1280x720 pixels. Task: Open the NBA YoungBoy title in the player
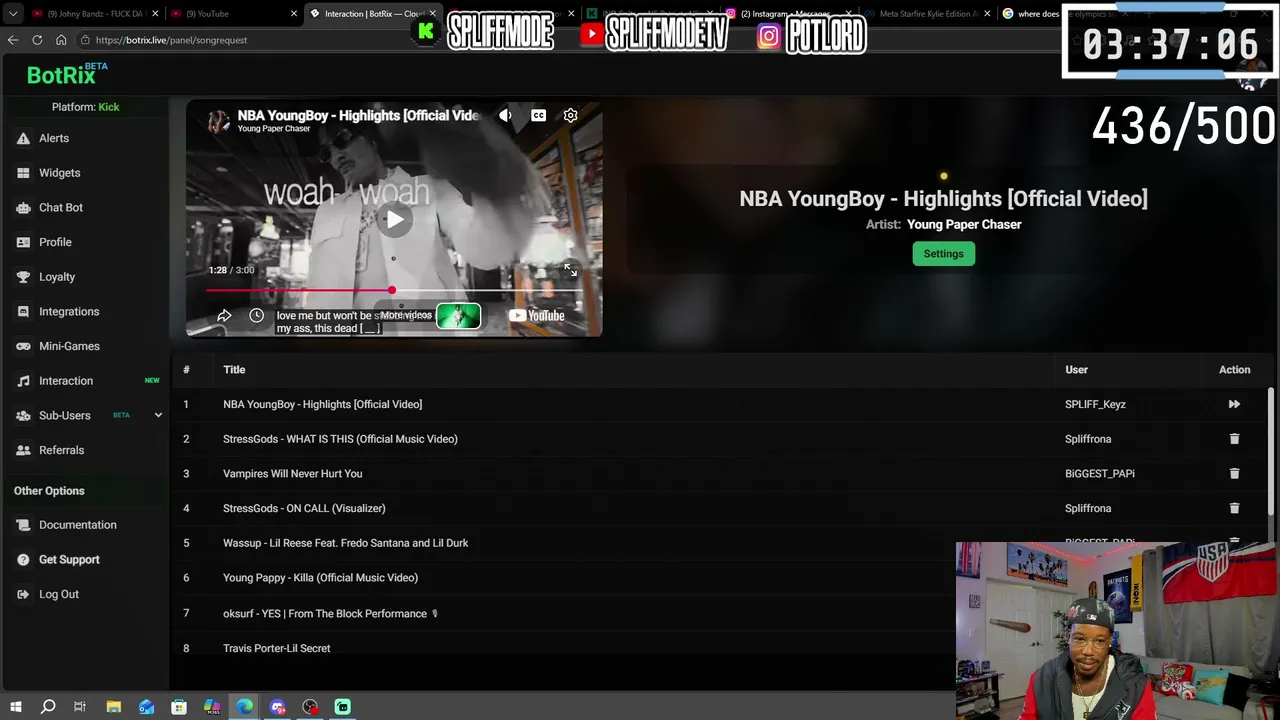pos(358,115)
